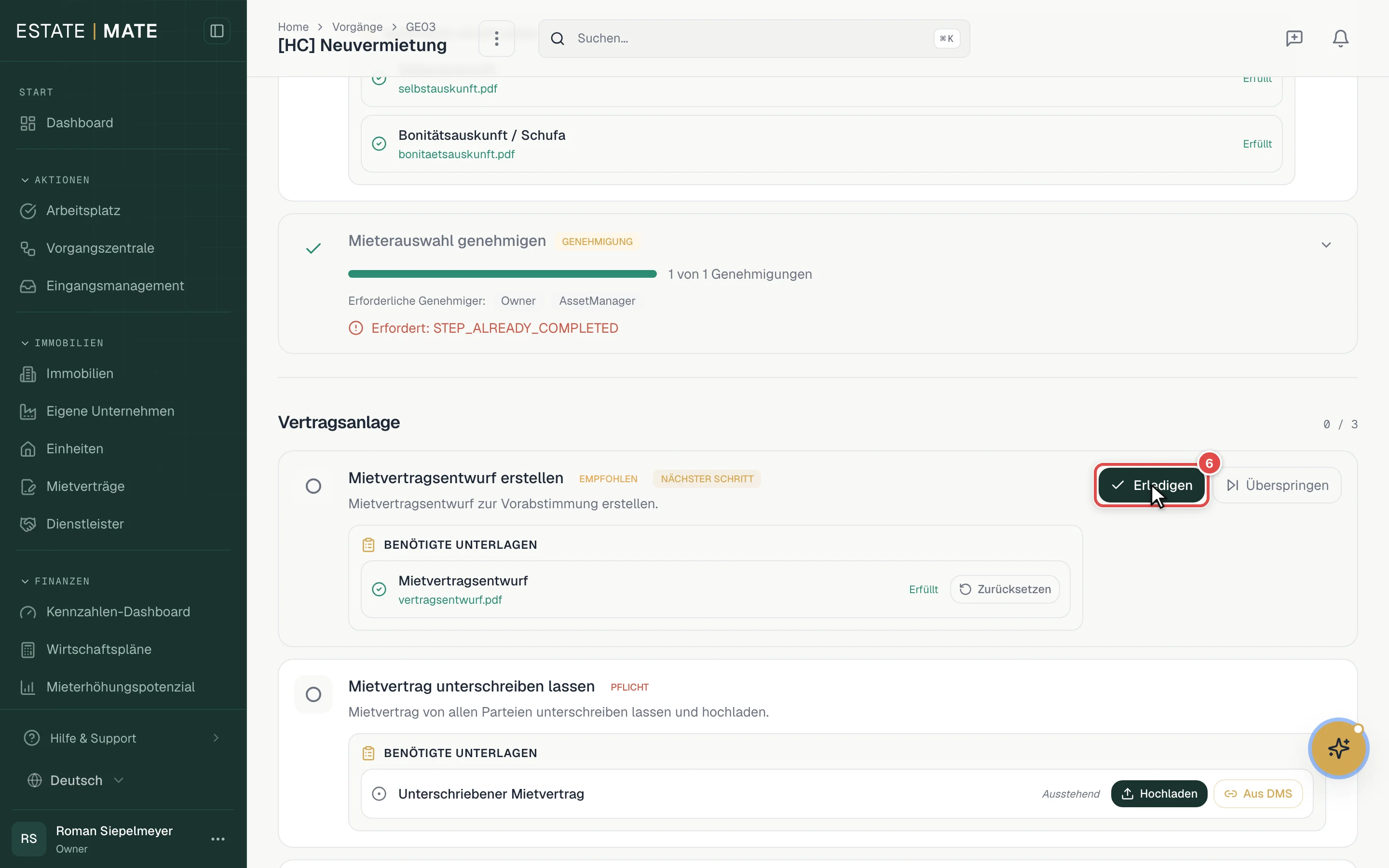
Task: Collapse the IMMOBILIEN sidebar section
Action: [61, 343]
